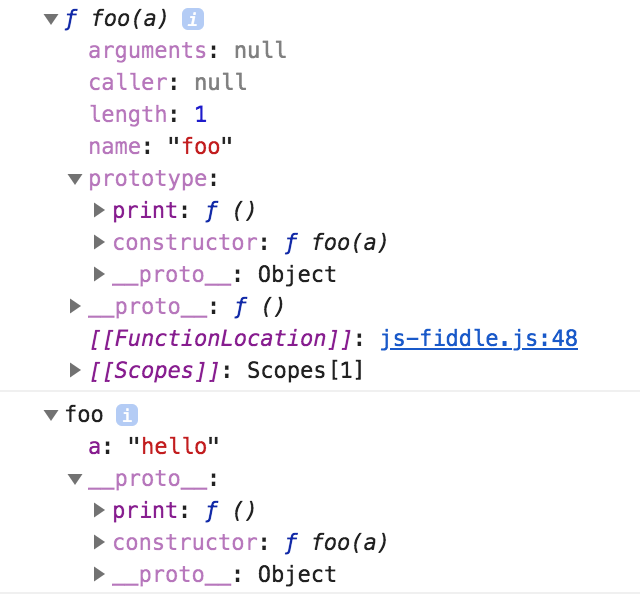Select the arguments: null property row
Image resolution: width=640 pixels, height=606 pixels.
(x=187, y=50)
